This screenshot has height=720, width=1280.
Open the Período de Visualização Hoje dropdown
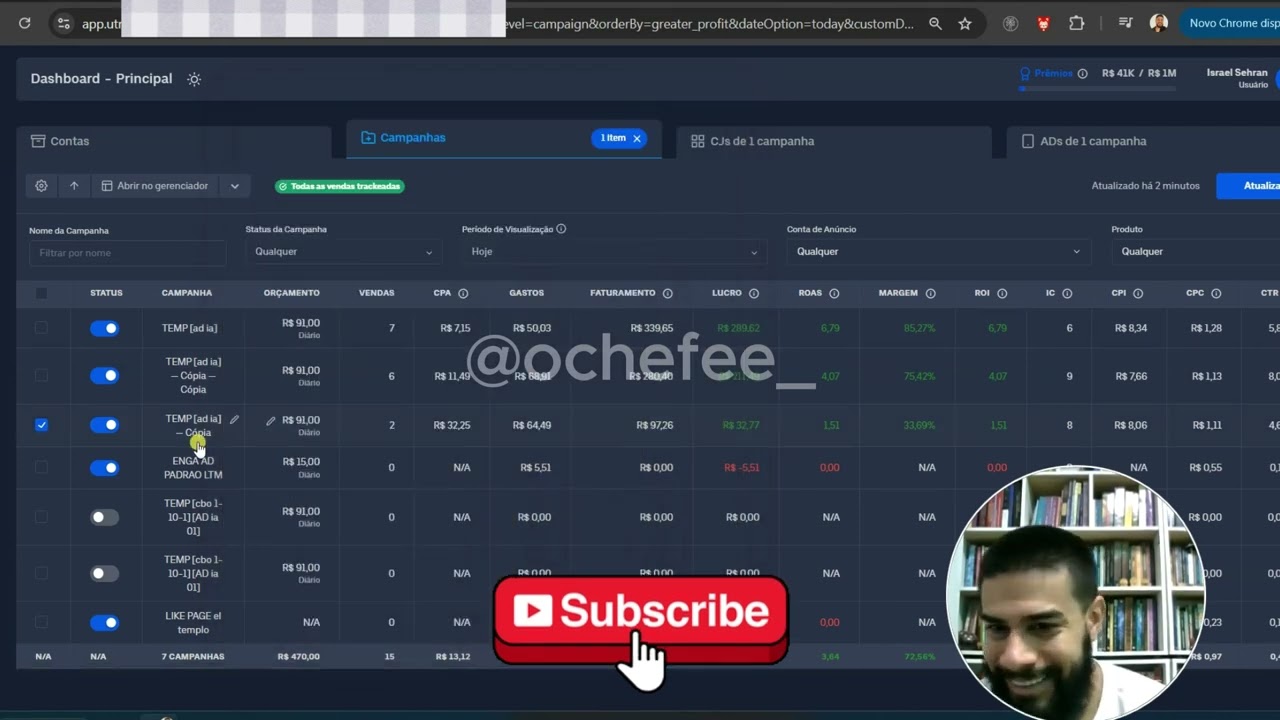point(614,252)
